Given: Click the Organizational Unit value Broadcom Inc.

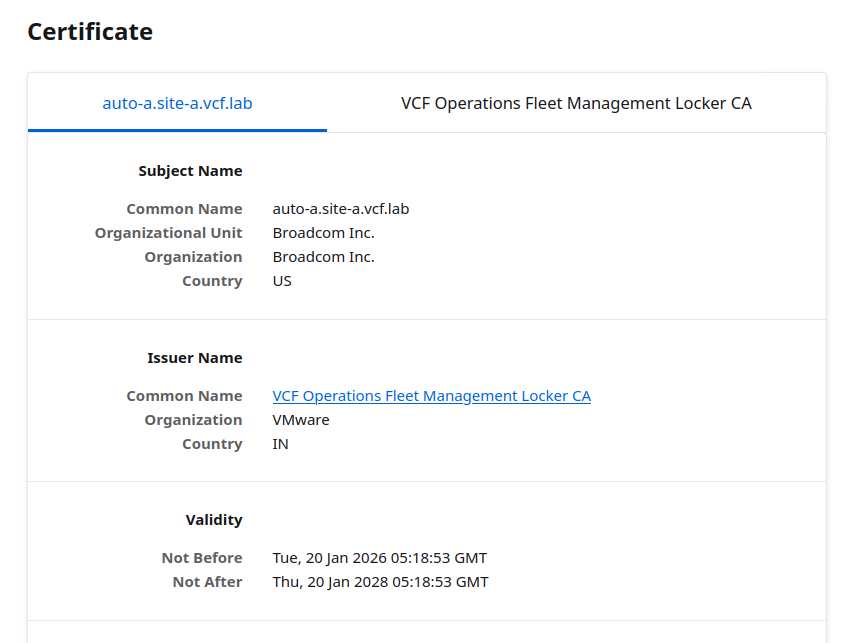Looking at the screenshot, I should [x=323, y=233].
